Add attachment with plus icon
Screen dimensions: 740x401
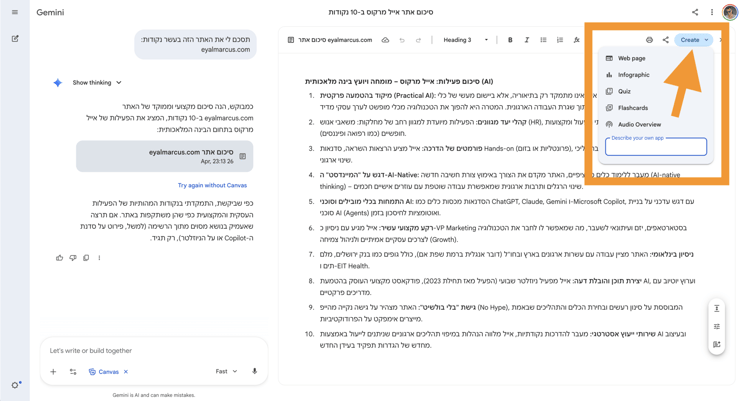[53, 372]
